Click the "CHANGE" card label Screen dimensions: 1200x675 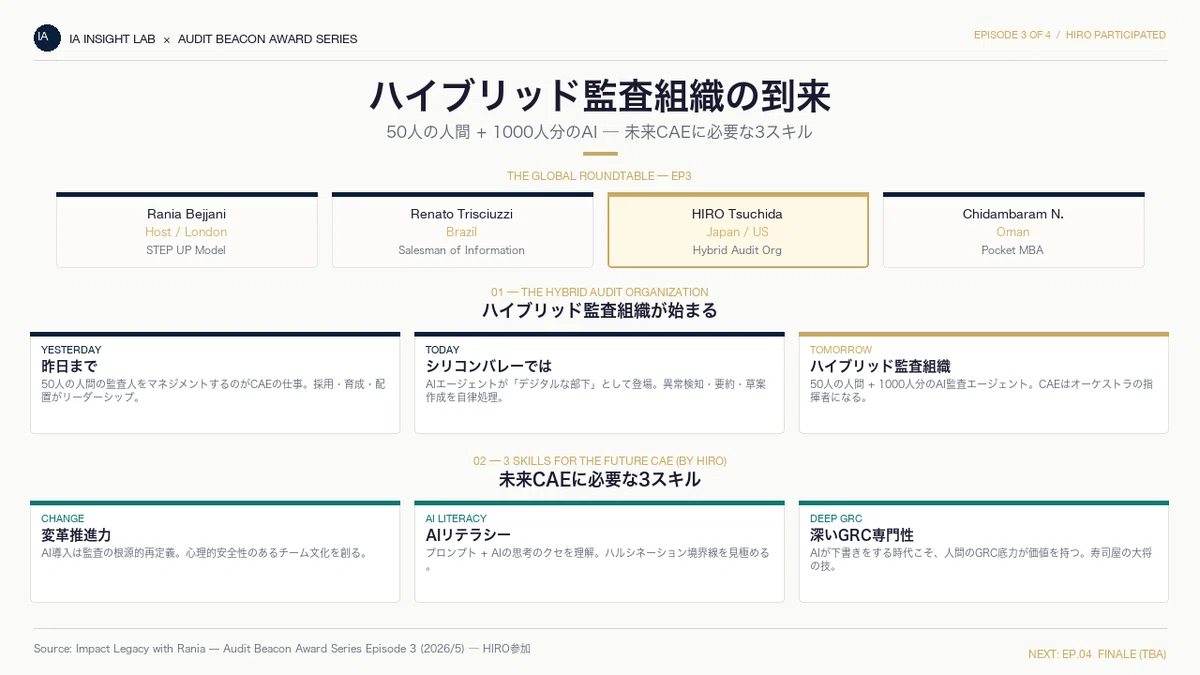click(x=63, y=518)
